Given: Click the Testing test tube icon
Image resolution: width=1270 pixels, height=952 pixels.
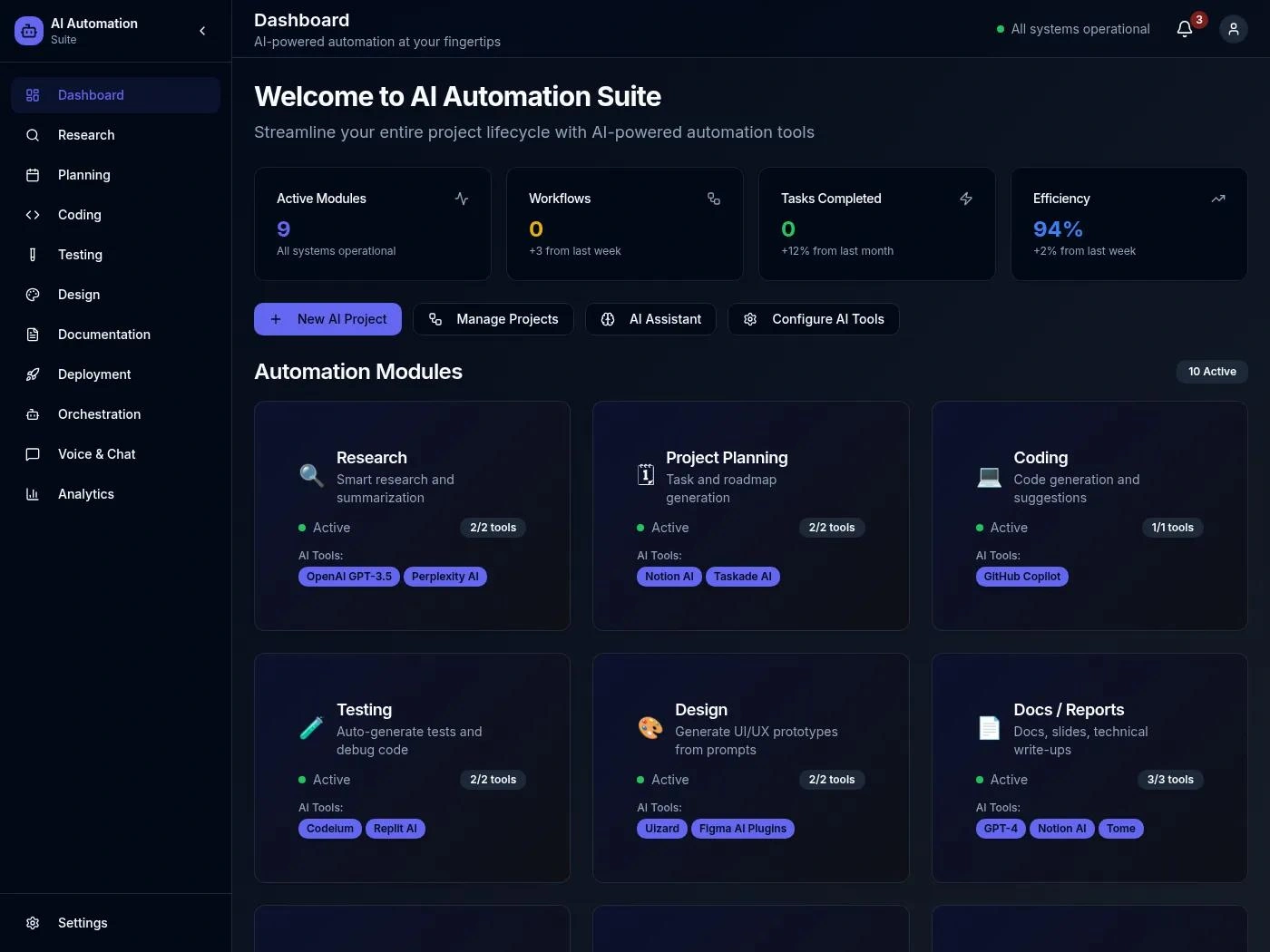Looking at the screenshot, I should pyautogui.click(x=311, y=727).
